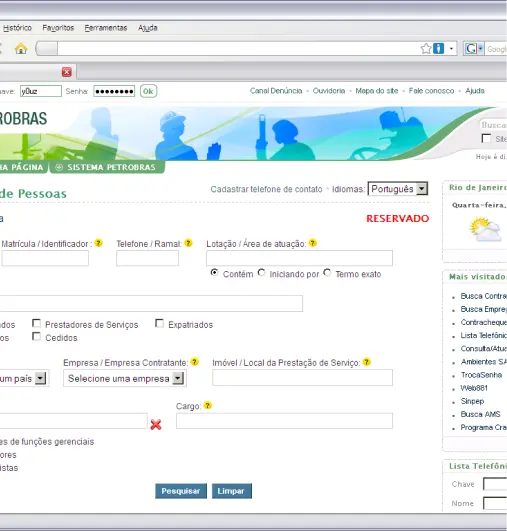Choose the Termo exato radio option

[x=327, y=273]
